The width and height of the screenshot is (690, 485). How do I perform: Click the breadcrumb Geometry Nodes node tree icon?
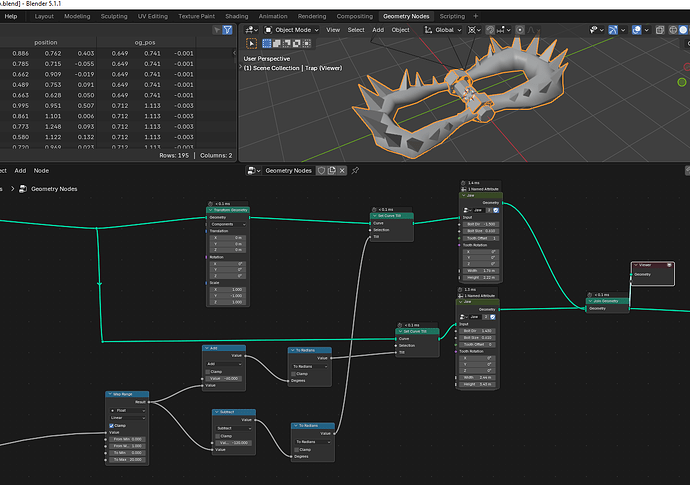23,189
